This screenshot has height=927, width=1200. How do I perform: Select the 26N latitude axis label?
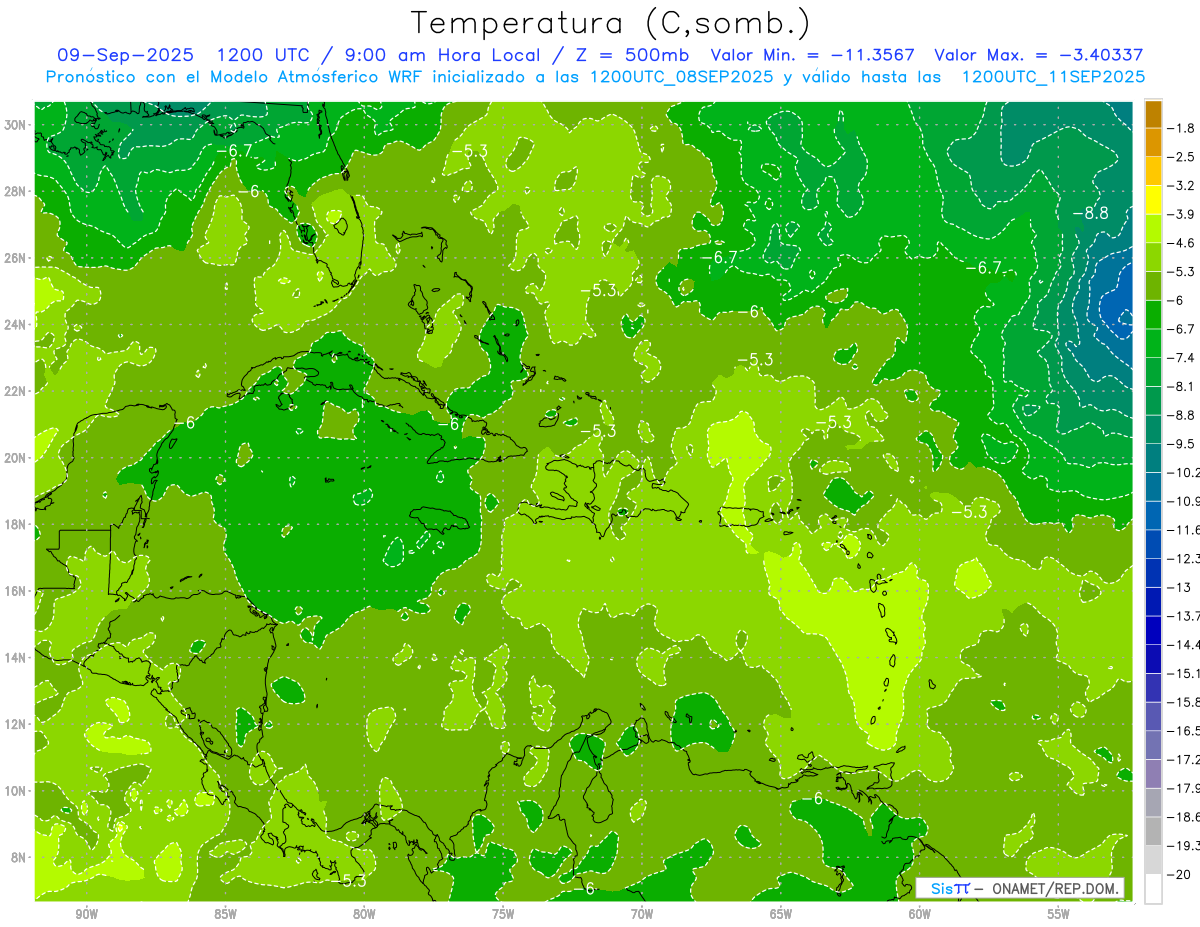coord(17,258)
